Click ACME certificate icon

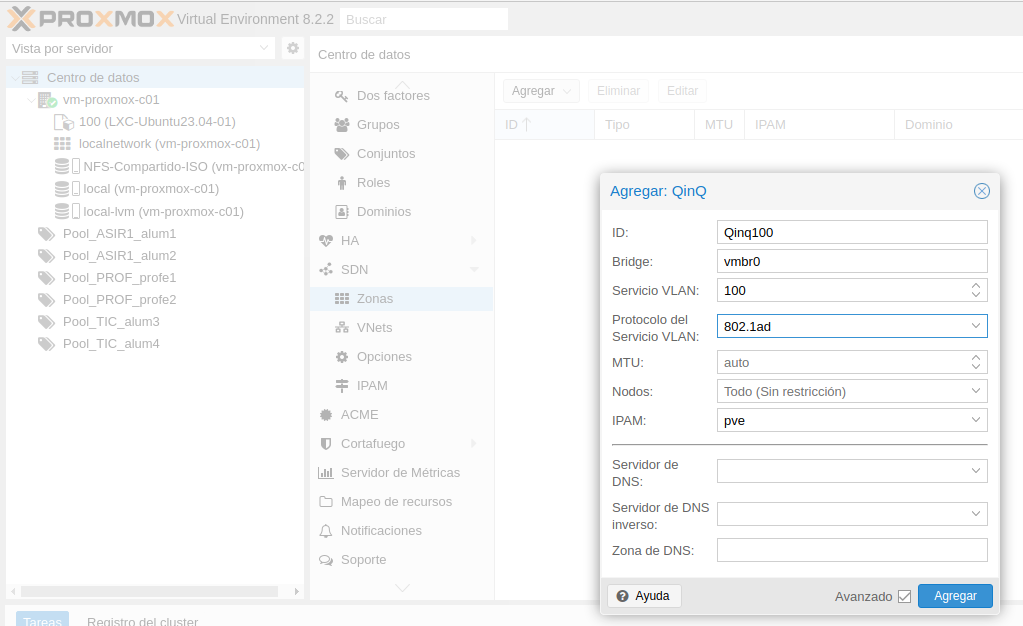[x=326, y=415]
